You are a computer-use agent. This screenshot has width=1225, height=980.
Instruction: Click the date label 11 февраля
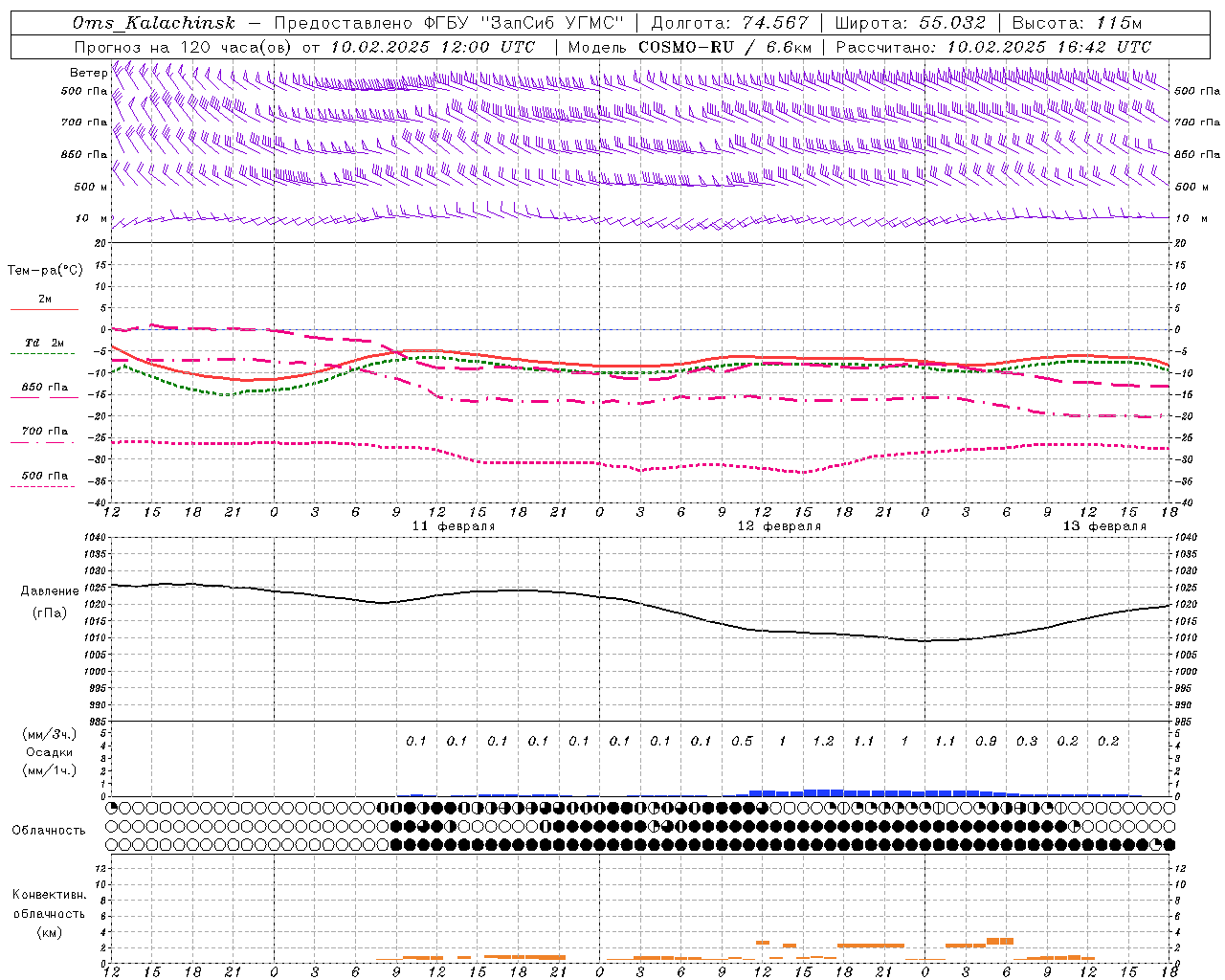pyautogui.click(x=454, y=526)
